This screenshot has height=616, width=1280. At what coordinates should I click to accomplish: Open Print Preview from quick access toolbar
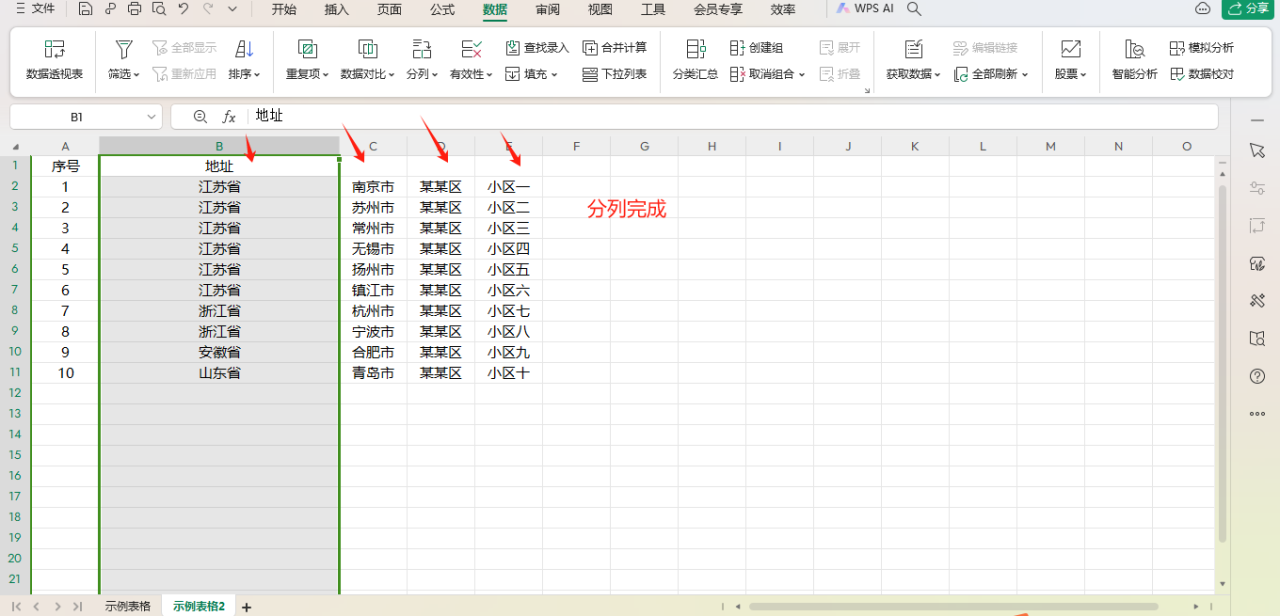tap(159, 9)
